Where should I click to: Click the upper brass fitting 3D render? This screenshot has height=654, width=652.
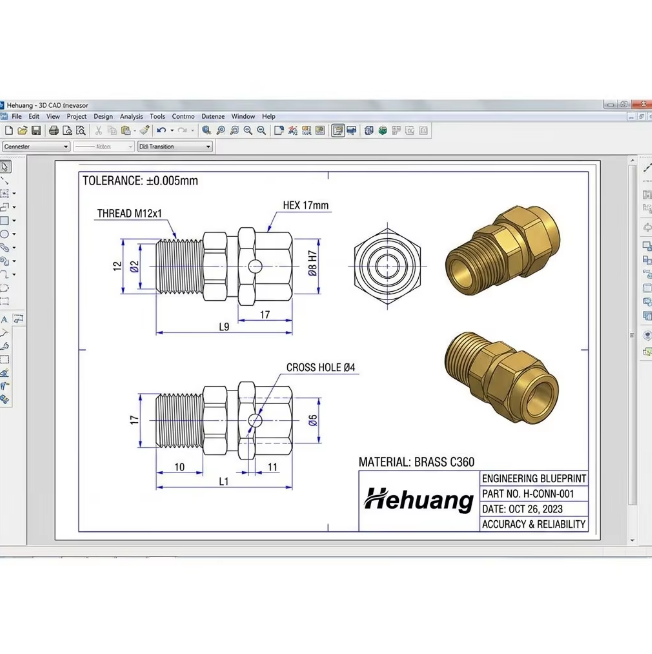coord(503,250)
